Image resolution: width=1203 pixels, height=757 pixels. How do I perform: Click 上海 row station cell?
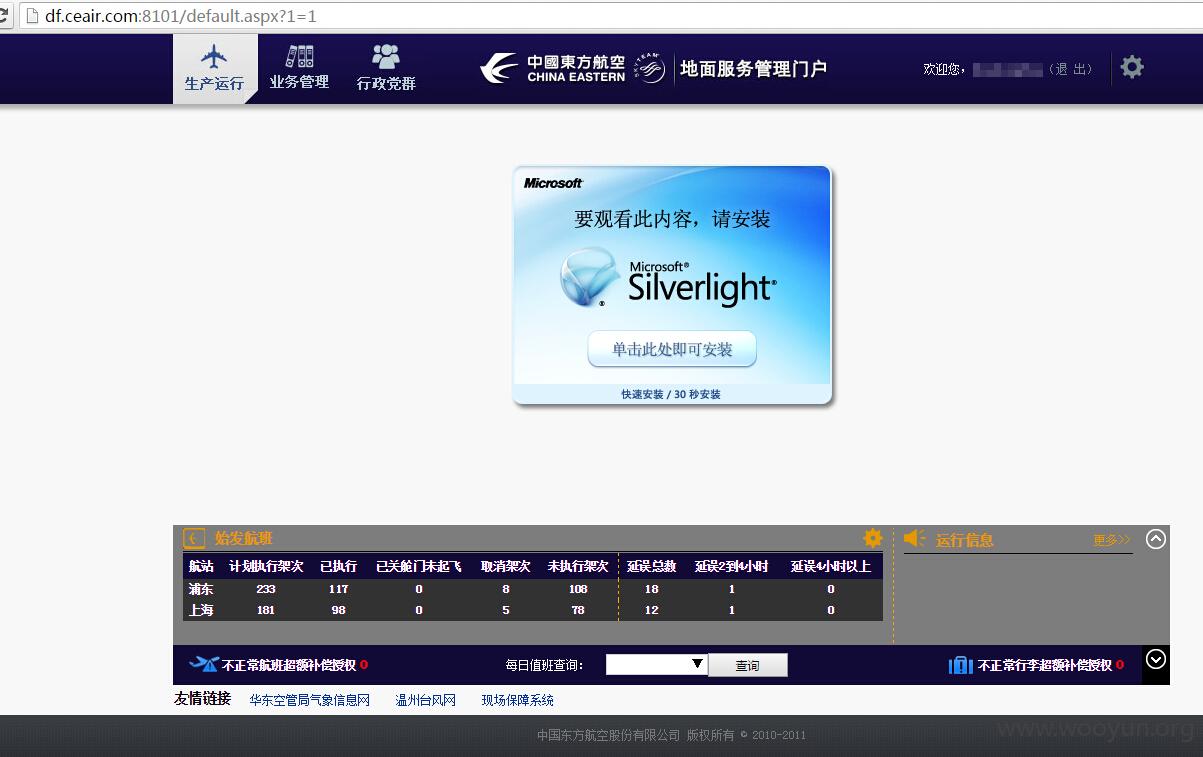point(201,610)
